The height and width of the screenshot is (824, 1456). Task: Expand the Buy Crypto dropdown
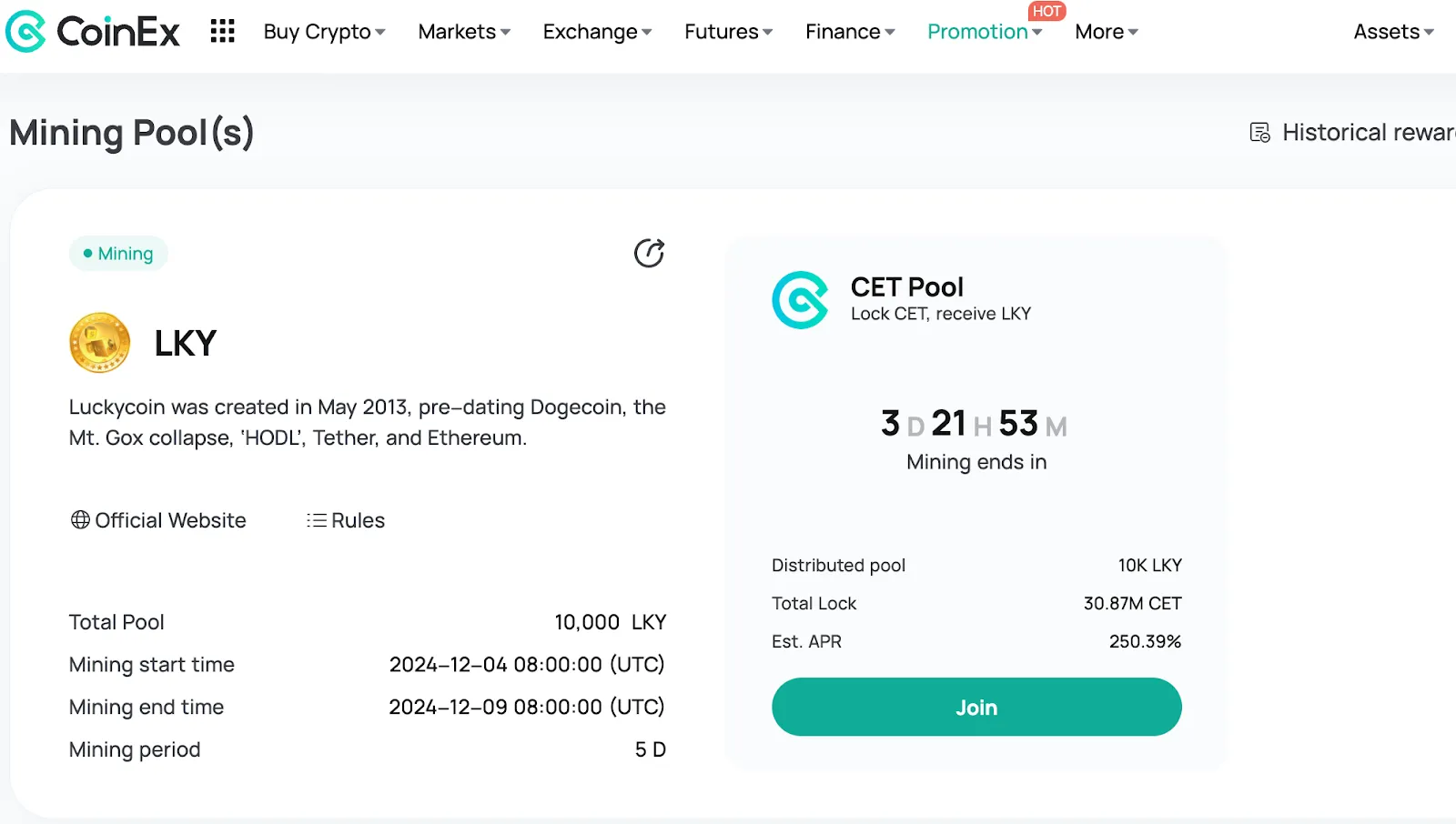click(324, 32)
